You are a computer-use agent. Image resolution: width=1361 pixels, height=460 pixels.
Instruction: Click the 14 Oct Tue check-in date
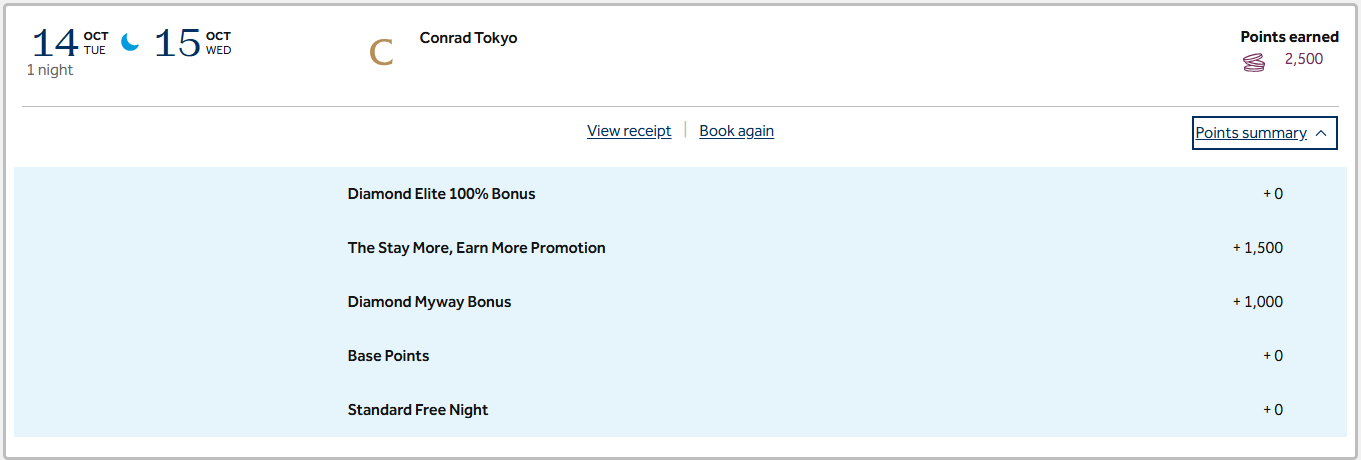tap(69, 43)
